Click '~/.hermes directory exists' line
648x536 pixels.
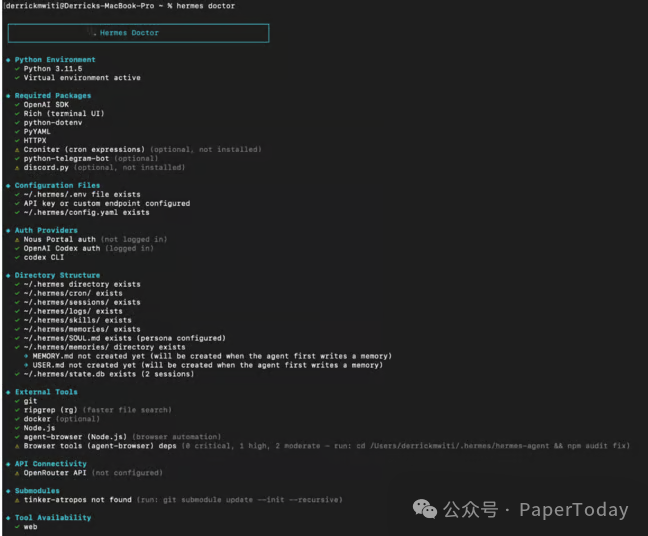82,284
